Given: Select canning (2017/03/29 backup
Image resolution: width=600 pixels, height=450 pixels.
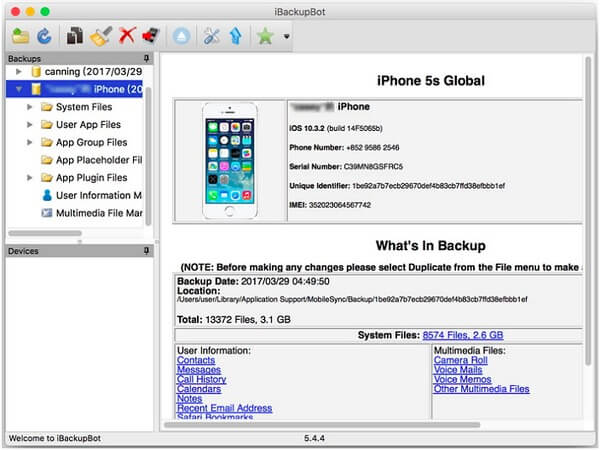Looking at the screenshot, I should [x=93, y=72].
